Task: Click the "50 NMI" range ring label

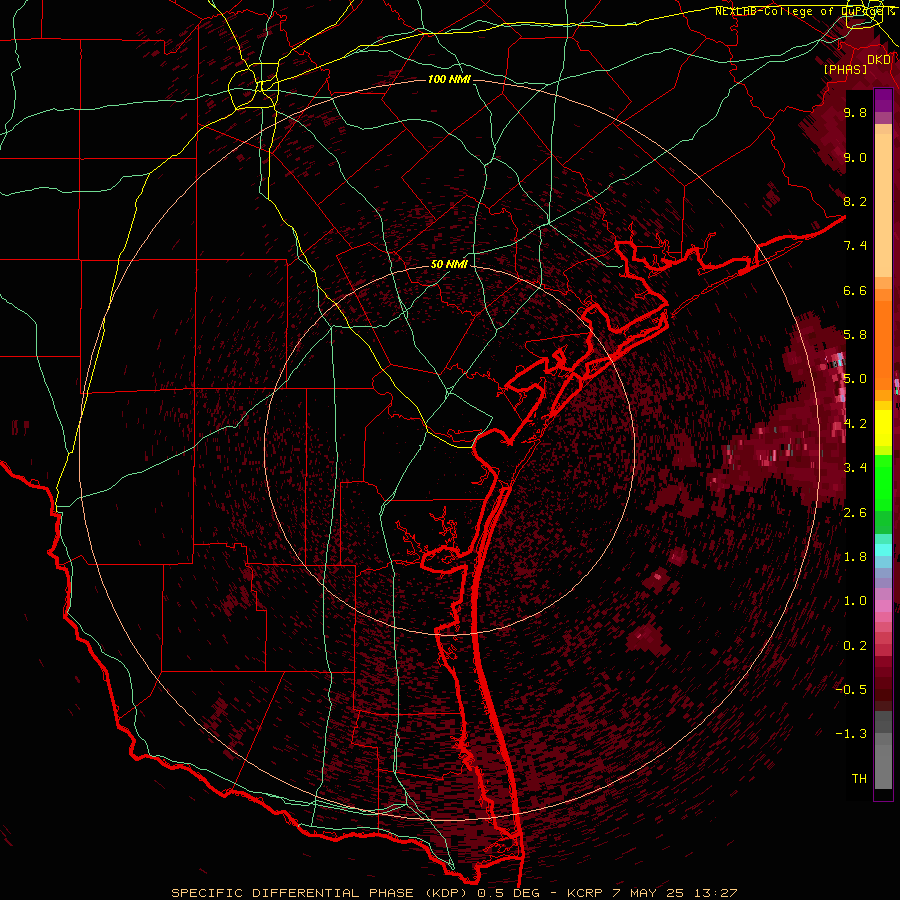Action: click(449, 265)
